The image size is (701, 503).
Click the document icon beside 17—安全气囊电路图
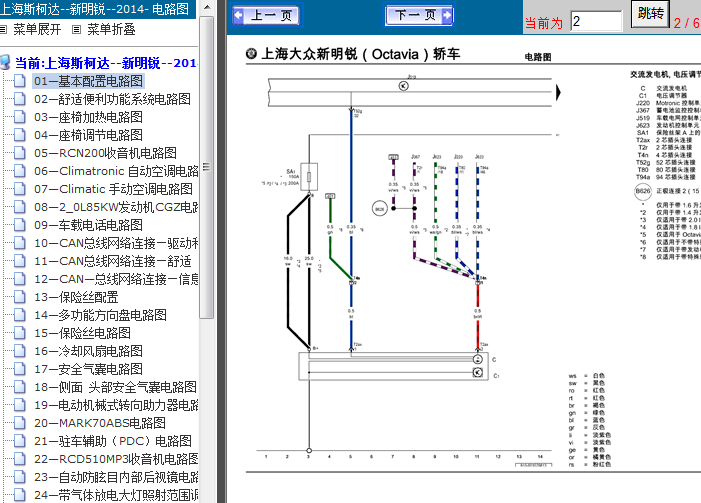coord(19,368)
